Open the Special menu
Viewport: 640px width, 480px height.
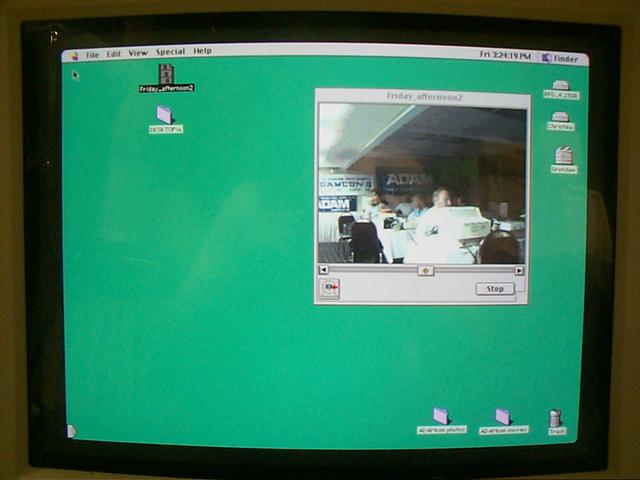point(170,52)
